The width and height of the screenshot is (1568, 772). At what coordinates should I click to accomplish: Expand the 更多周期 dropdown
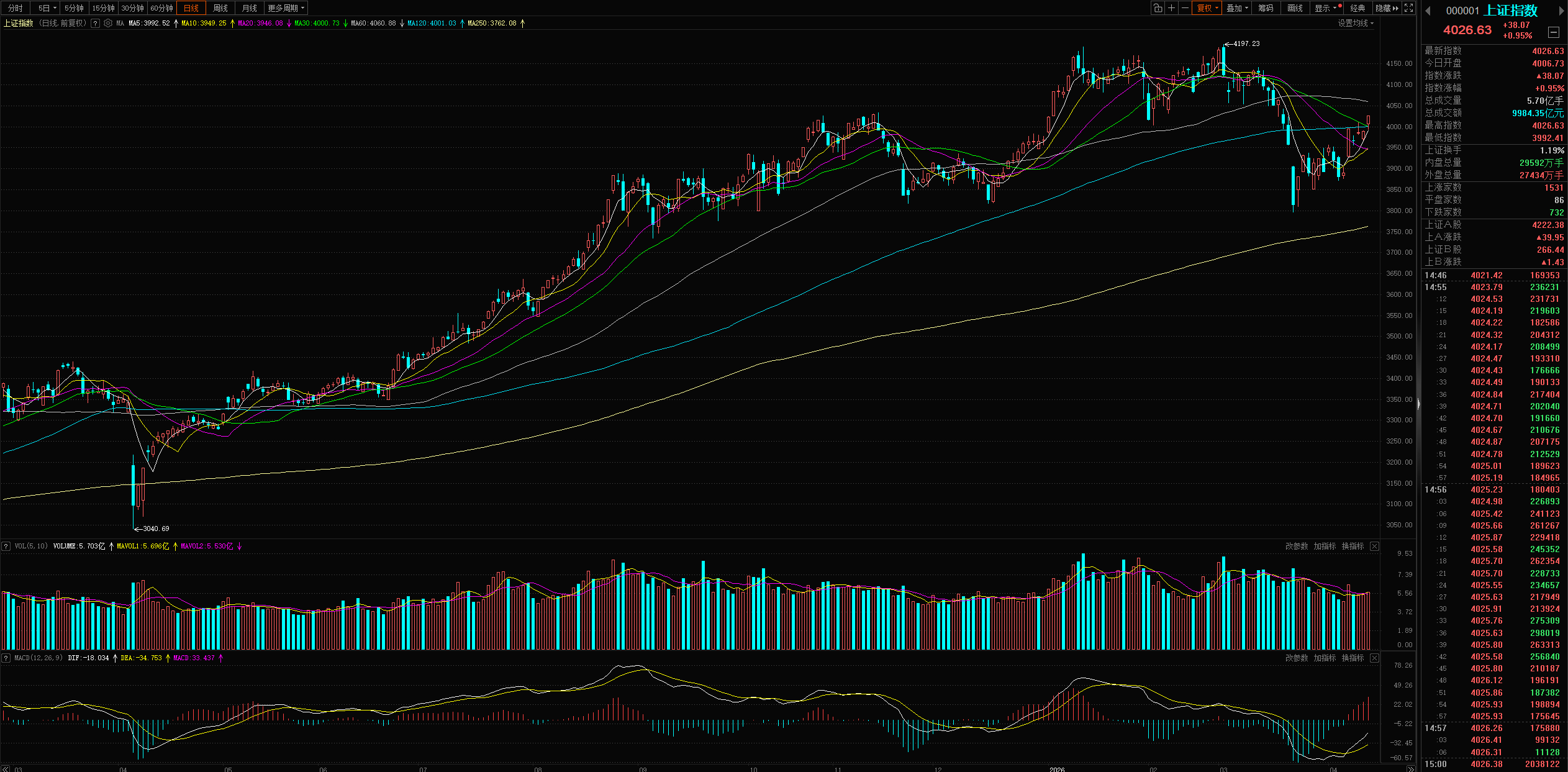click(x=286, y=8)
